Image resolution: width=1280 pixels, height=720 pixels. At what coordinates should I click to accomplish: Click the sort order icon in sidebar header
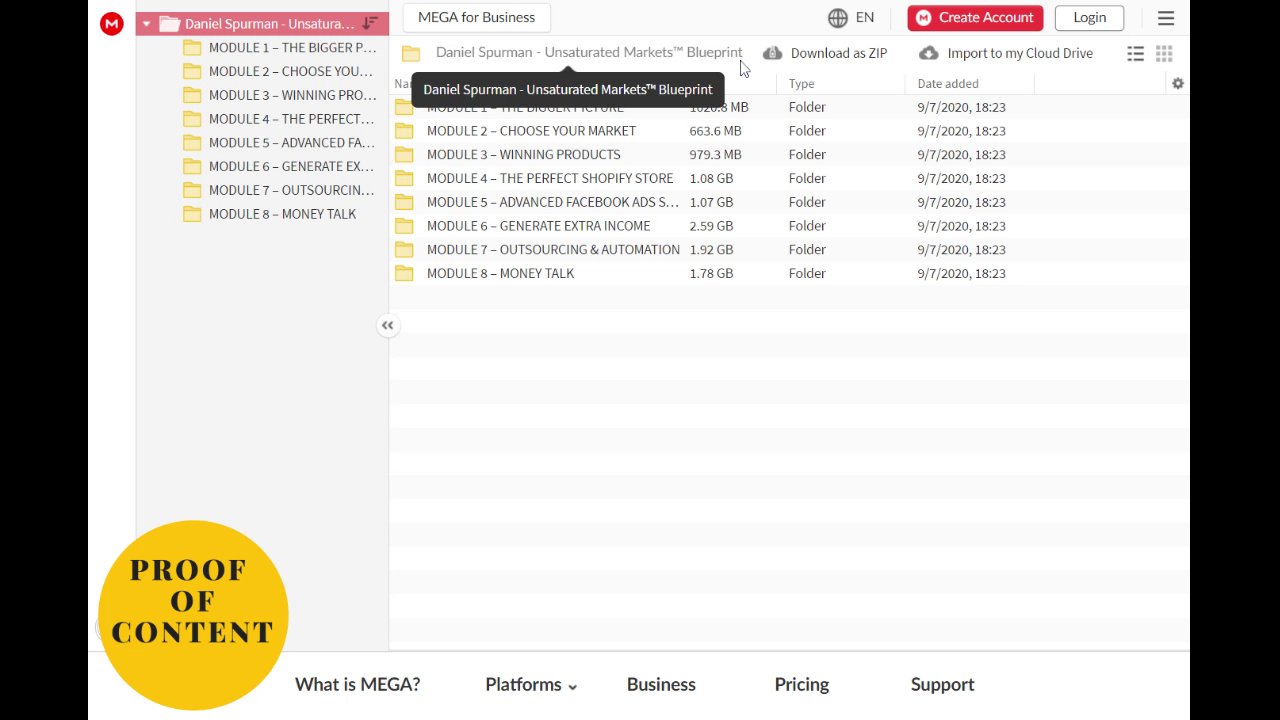click(x=370, y=23)
